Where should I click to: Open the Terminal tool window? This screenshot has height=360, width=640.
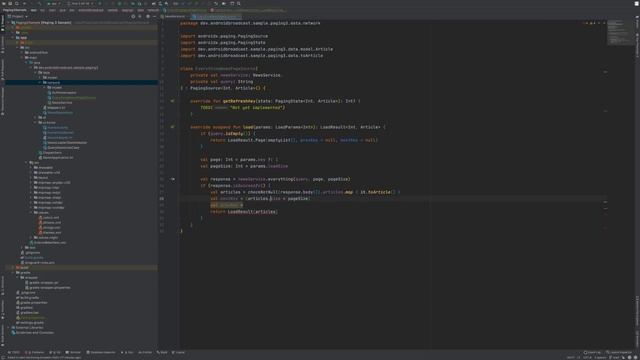pos(73,352)
